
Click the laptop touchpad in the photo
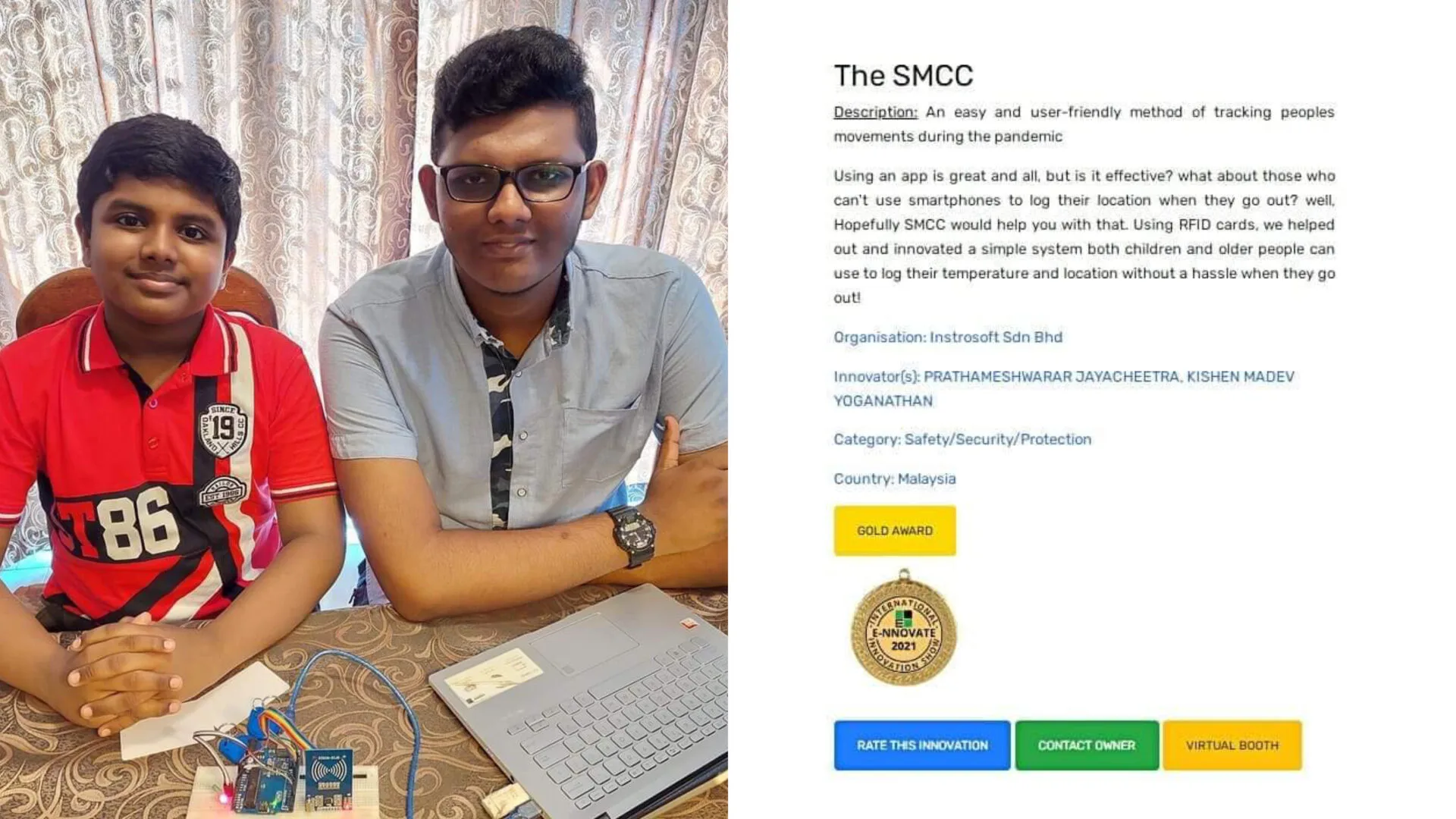(584, 643)
